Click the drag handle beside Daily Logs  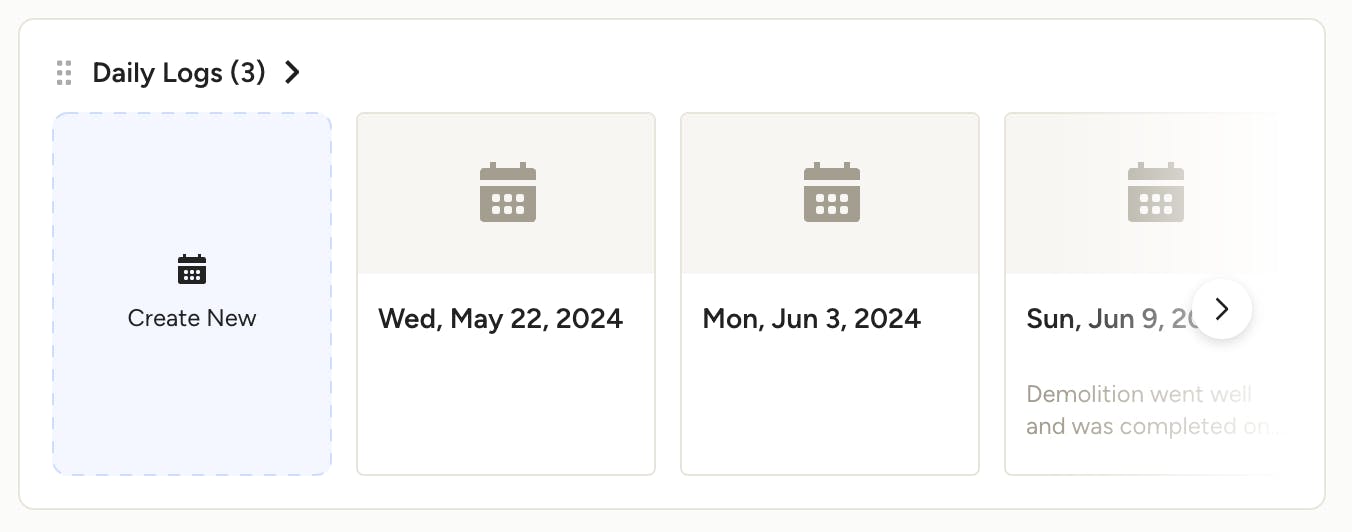tap(64, 73)
